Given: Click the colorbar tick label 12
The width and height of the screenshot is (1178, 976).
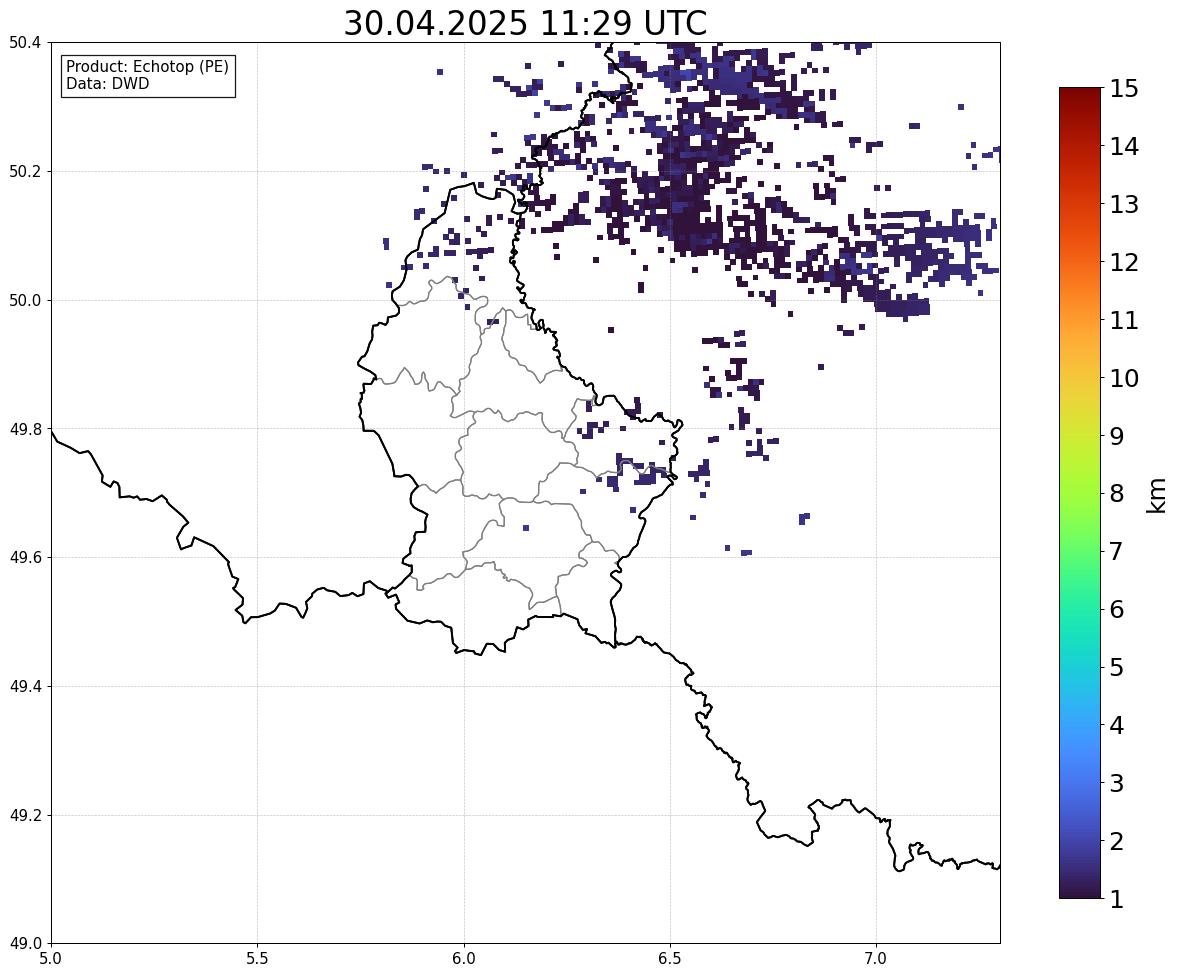Looking at the screenshot, I should [x=1124, y=262].
